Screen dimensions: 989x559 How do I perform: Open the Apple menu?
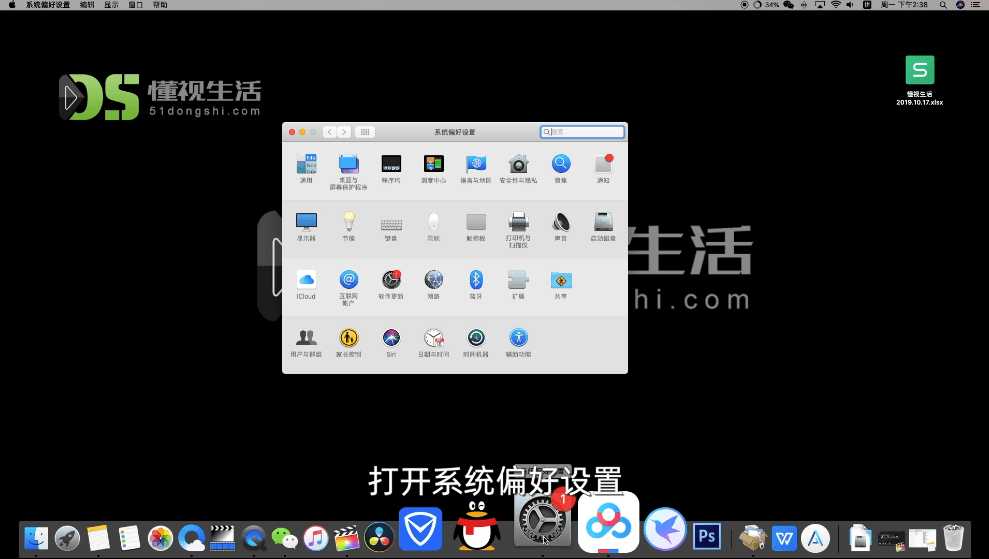11,4
